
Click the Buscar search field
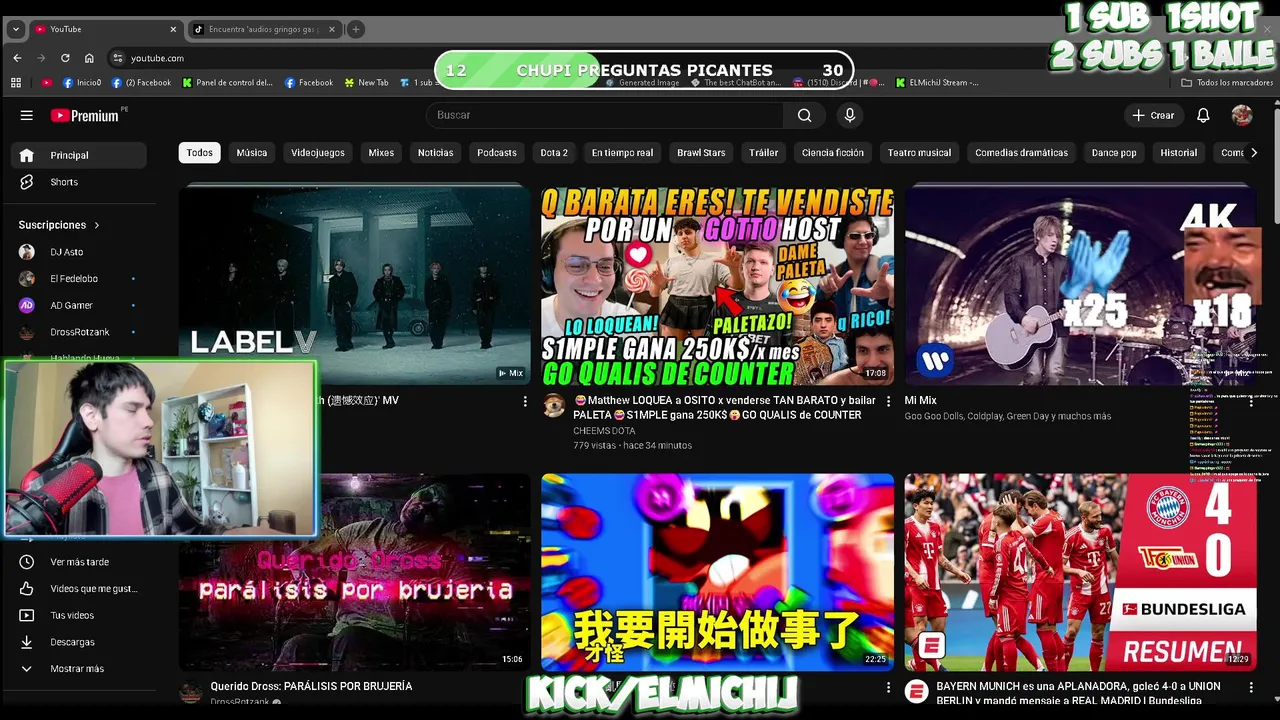[x=605, y=115]
